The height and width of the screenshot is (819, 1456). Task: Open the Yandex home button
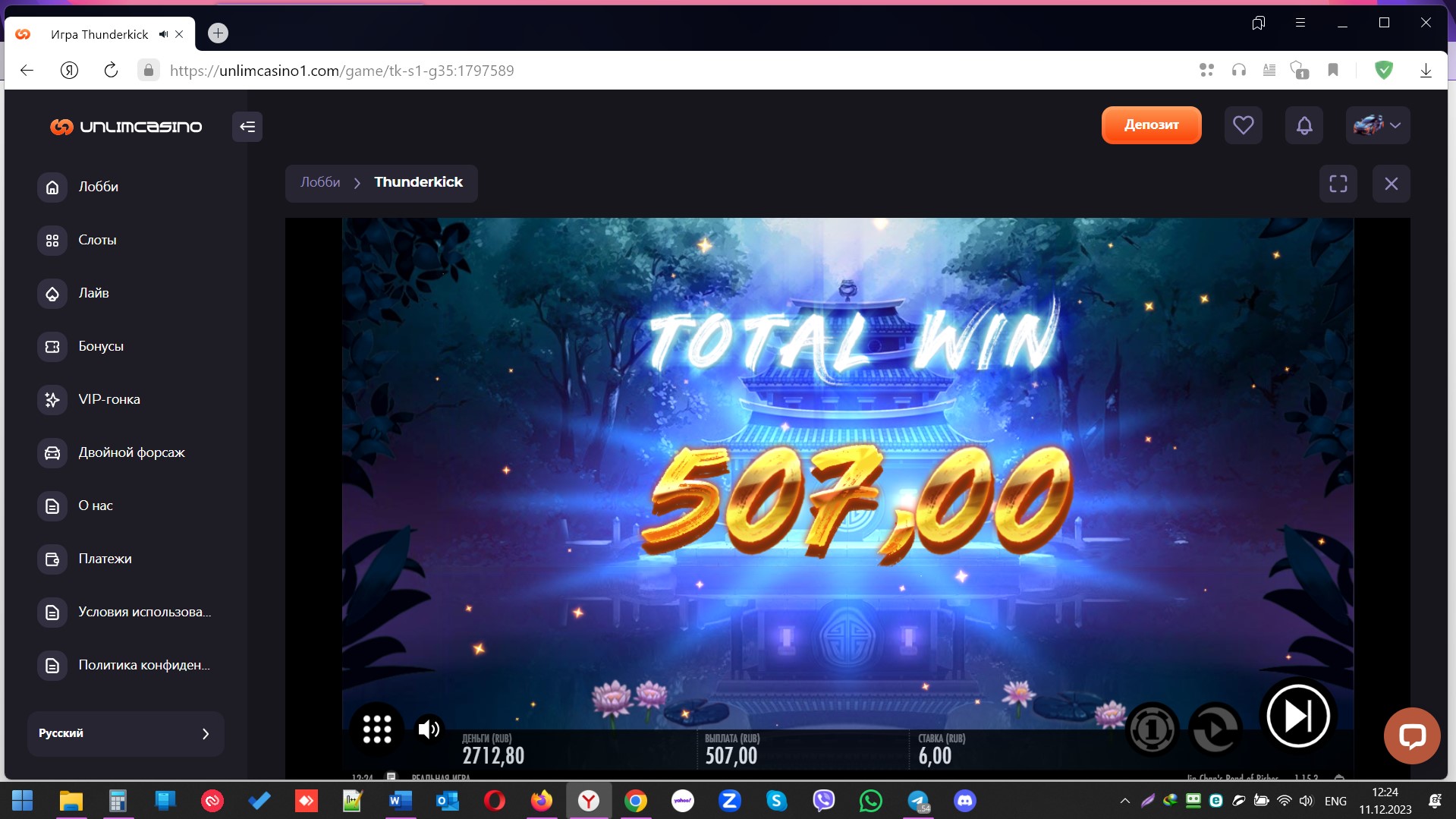[x=69, y=71]
